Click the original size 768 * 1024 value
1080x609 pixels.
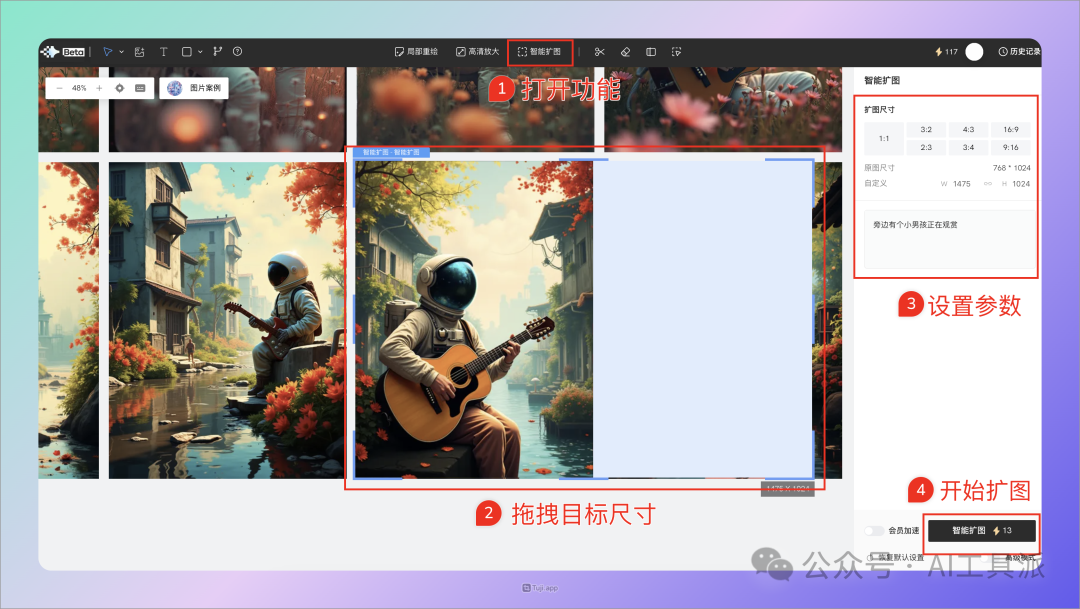(x=1011, y=168)
